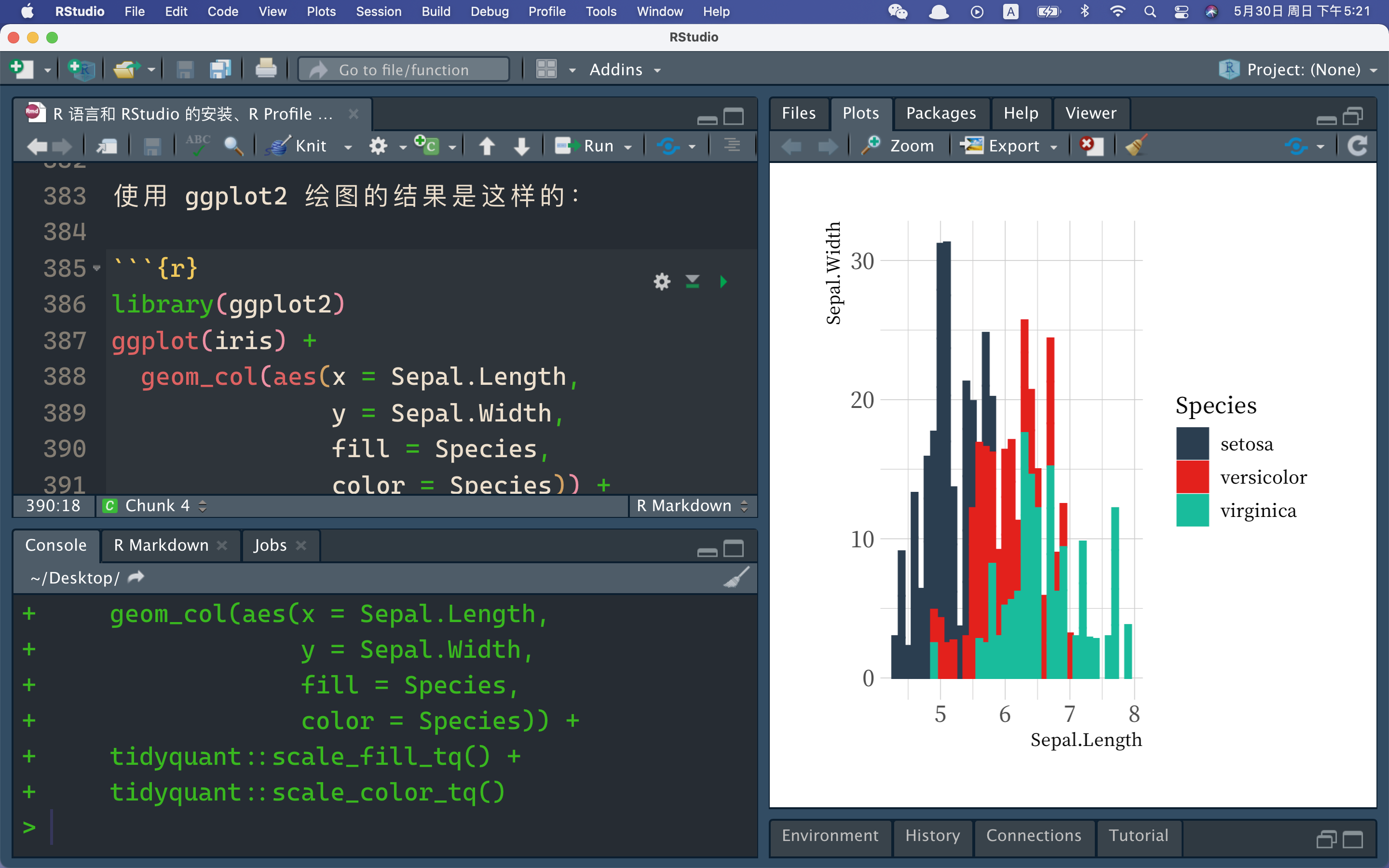The height and width of the screenshot is (868, 1389).
Task: Go back to previous source location
Action: (37, 147)
